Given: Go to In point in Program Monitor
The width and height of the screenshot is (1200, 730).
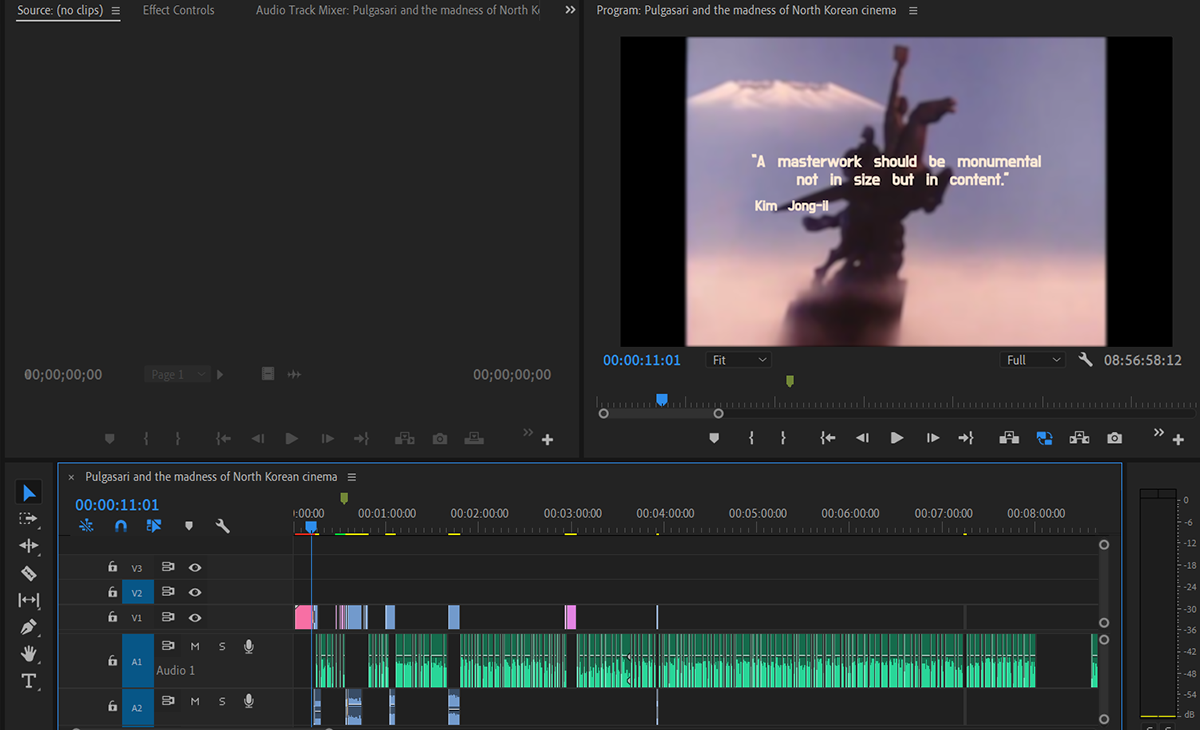Looking at the screenshot, I should point(827,438).
